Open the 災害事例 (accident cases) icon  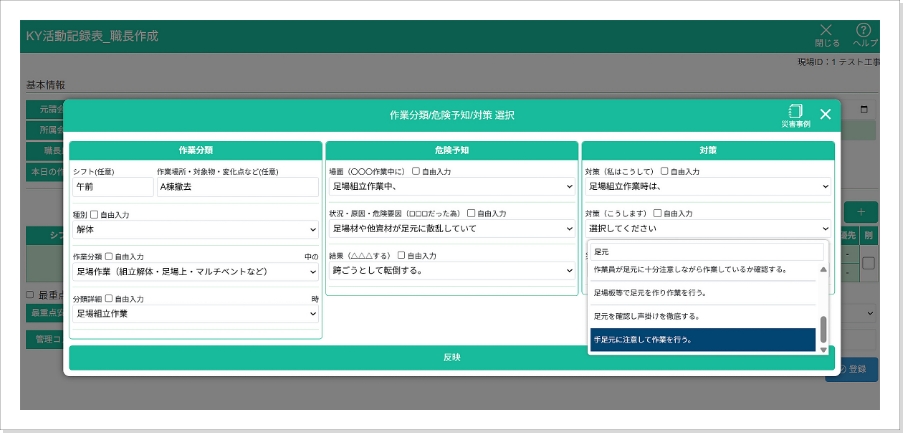(795, 114)
